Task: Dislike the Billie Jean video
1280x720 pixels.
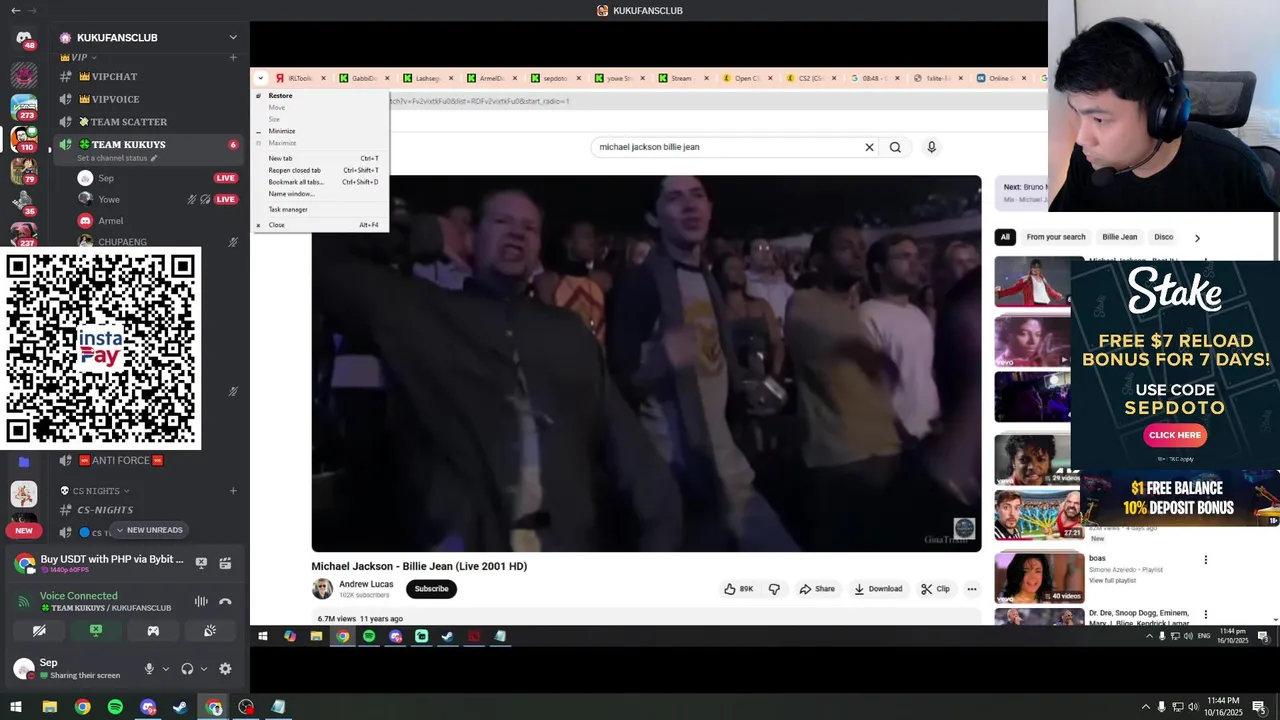Action: [774, 589]
